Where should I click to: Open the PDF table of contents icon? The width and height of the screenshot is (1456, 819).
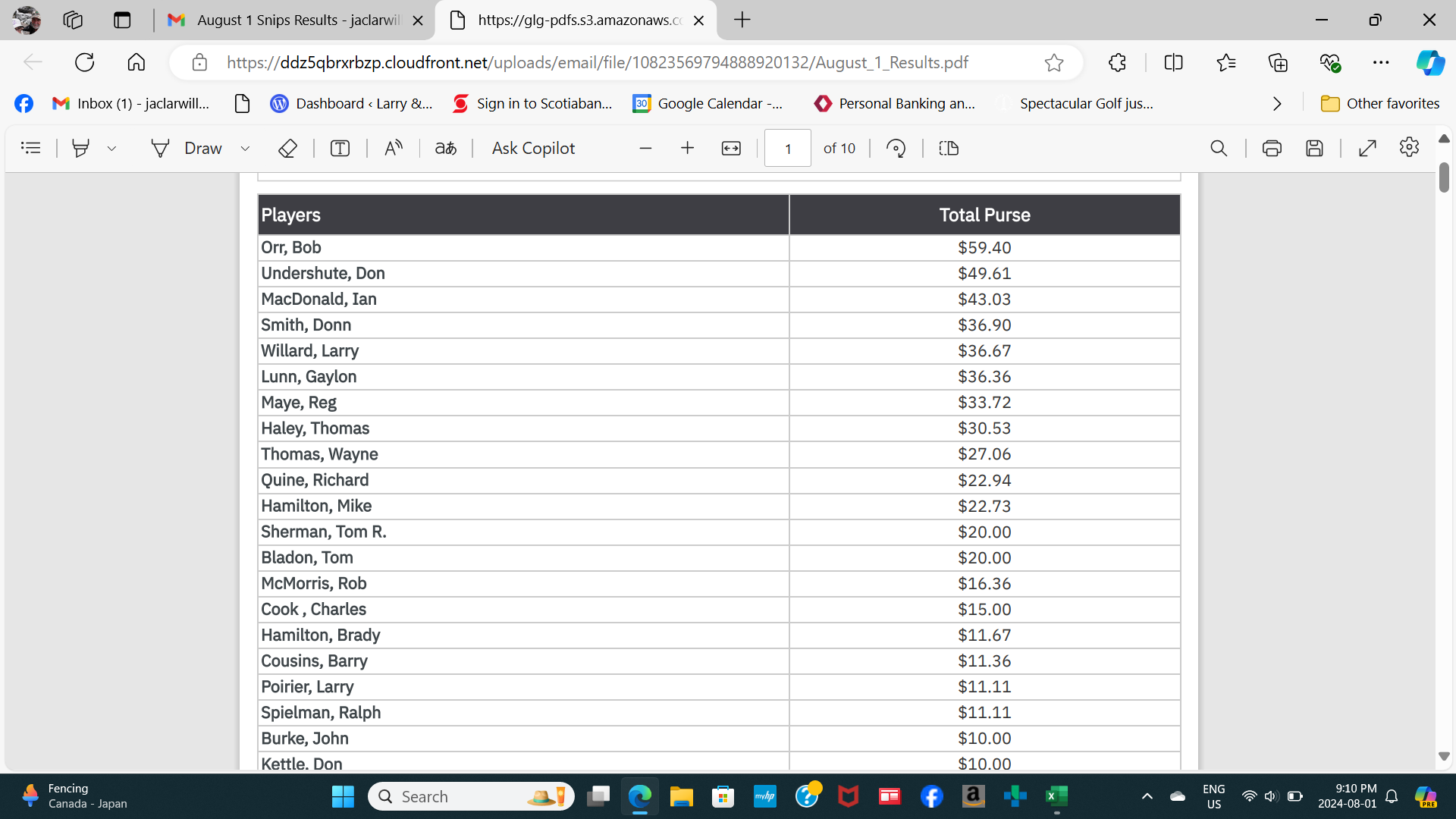click(x=31, y=149)
